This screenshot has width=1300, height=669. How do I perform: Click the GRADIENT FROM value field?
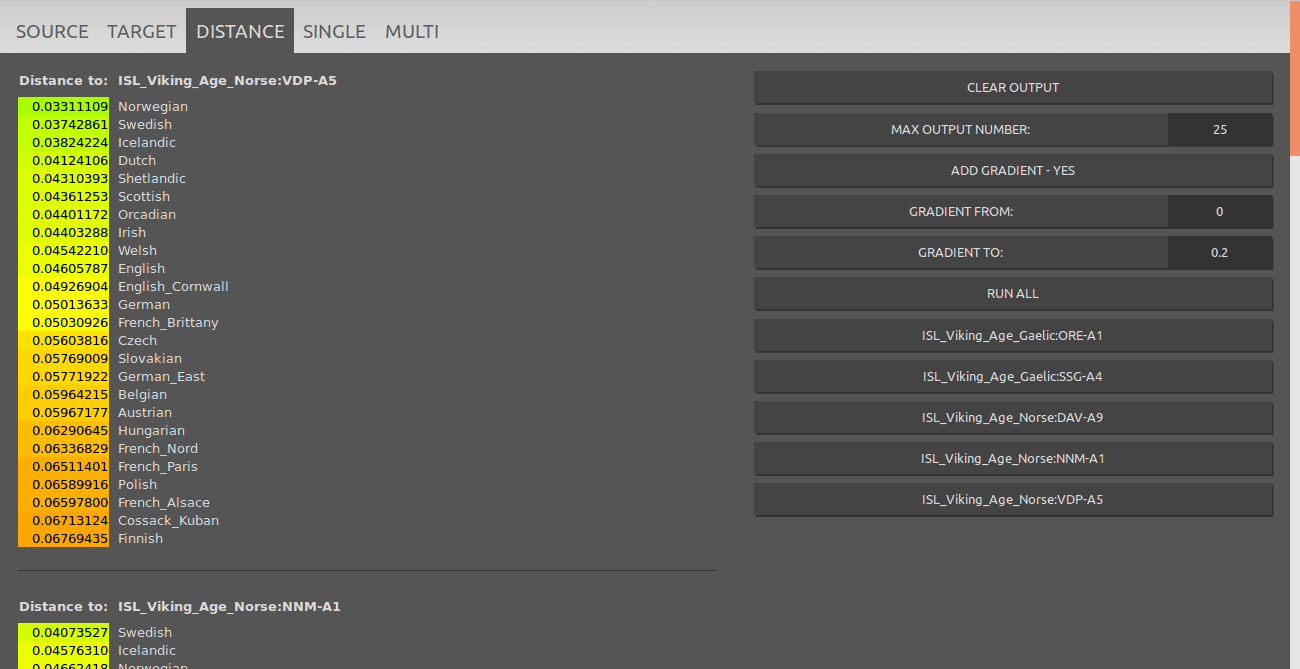(1219, 212)
